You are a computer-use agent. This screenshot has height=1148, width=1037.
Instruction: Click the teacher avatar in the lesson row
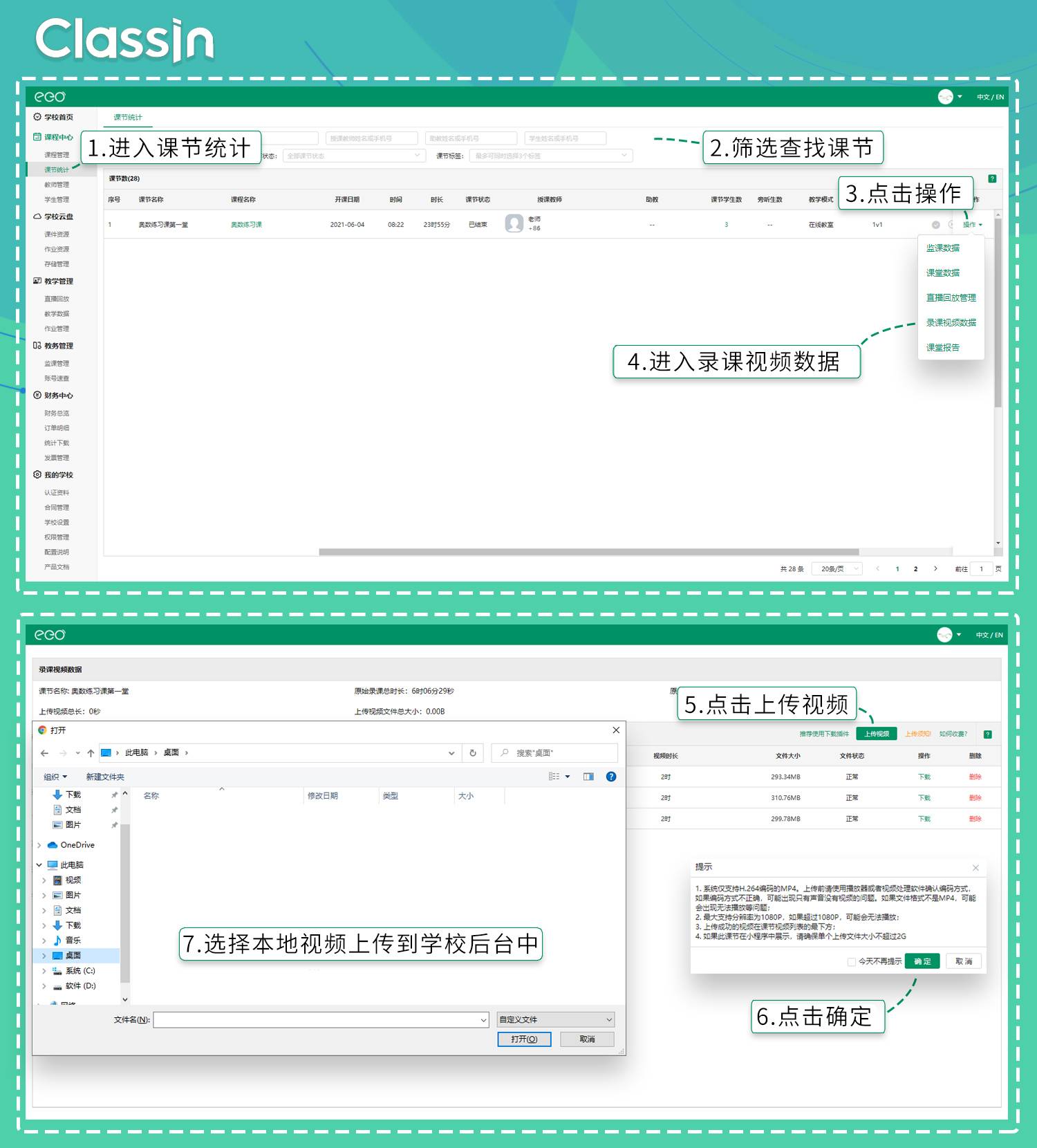point(514,223)
